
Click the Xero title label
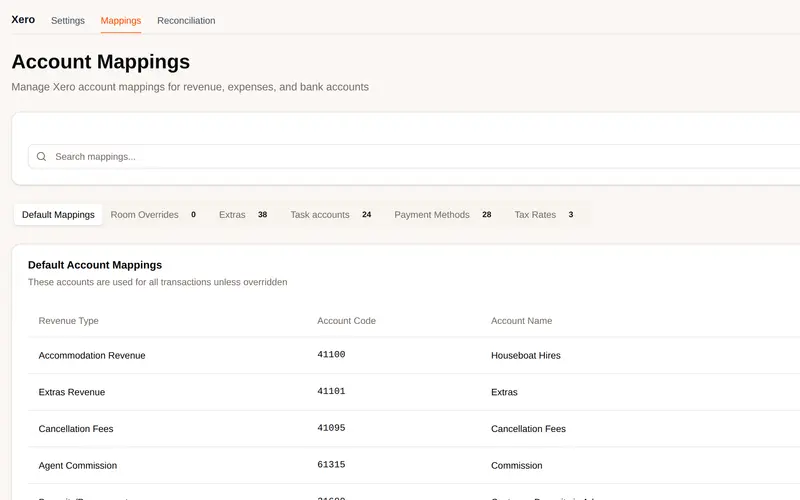click(x=23, y=20)
